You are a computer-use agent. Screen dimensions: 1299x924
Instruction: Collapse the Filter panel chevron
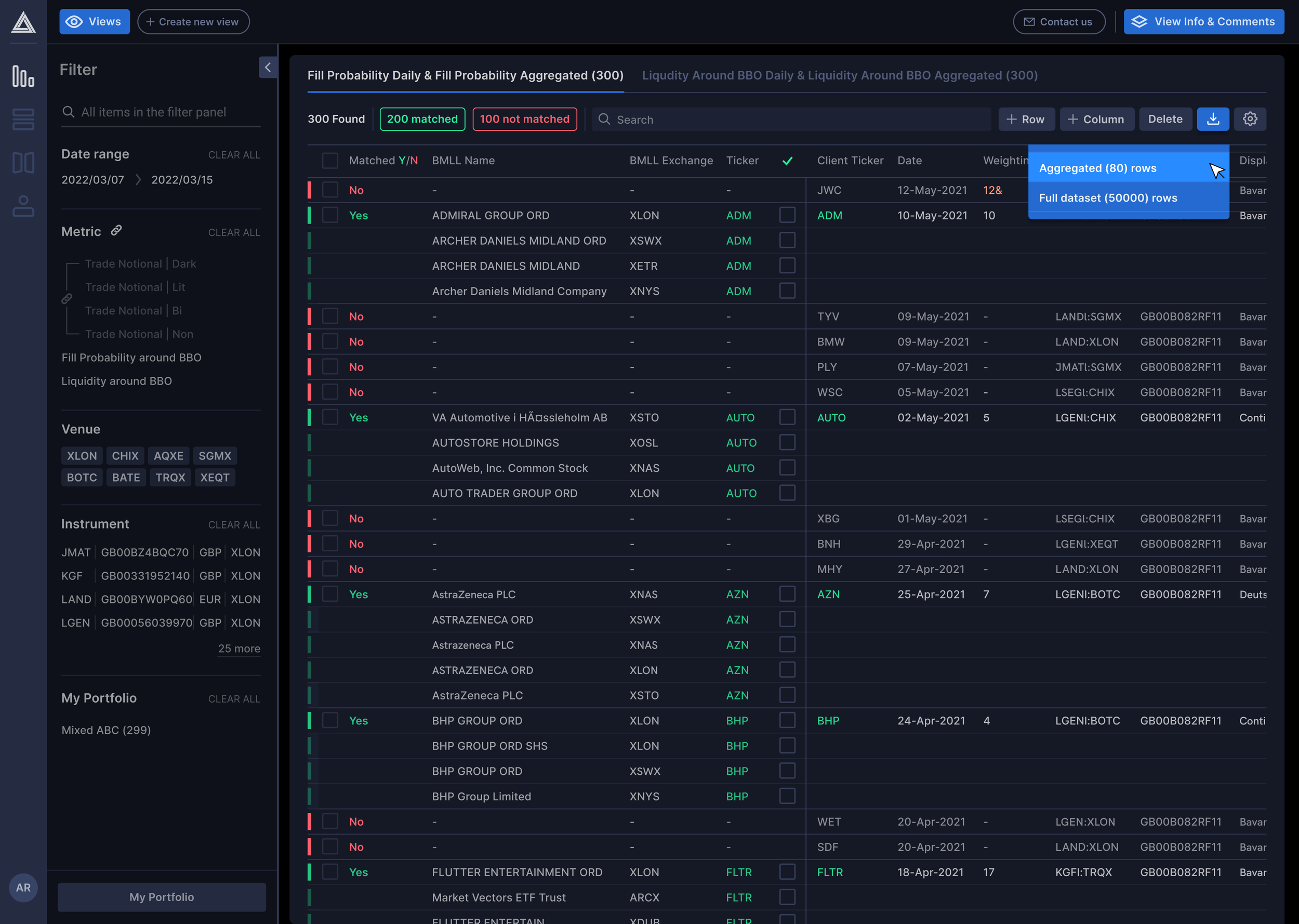coord(268,67)
